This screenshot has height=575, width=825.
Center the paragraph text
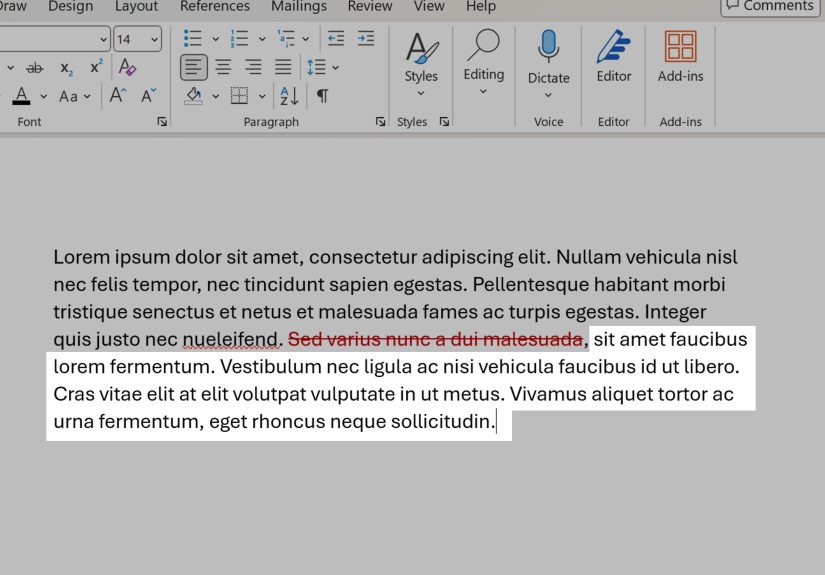[224, 67]
